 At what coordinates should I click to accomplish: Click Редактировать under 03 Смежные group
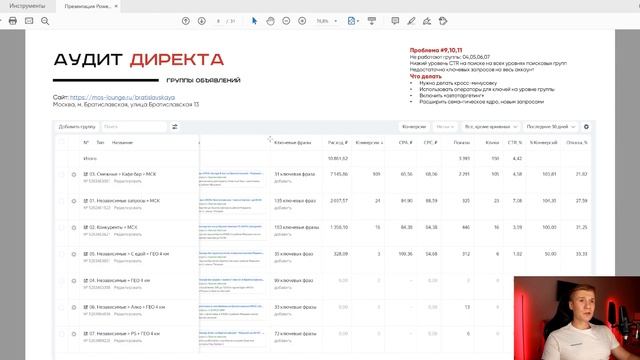point(128,181)
